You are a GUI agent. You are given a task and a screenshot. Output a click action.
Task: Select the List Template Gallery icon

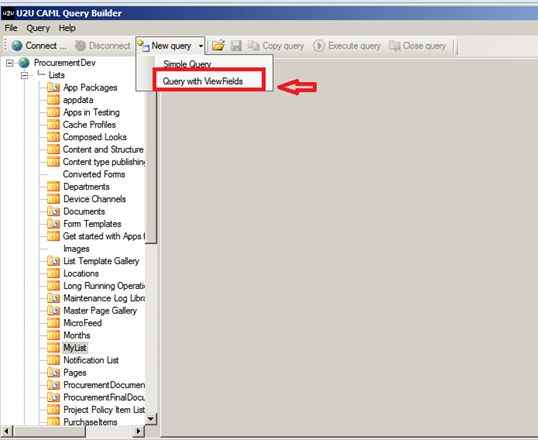click(53, 261)
